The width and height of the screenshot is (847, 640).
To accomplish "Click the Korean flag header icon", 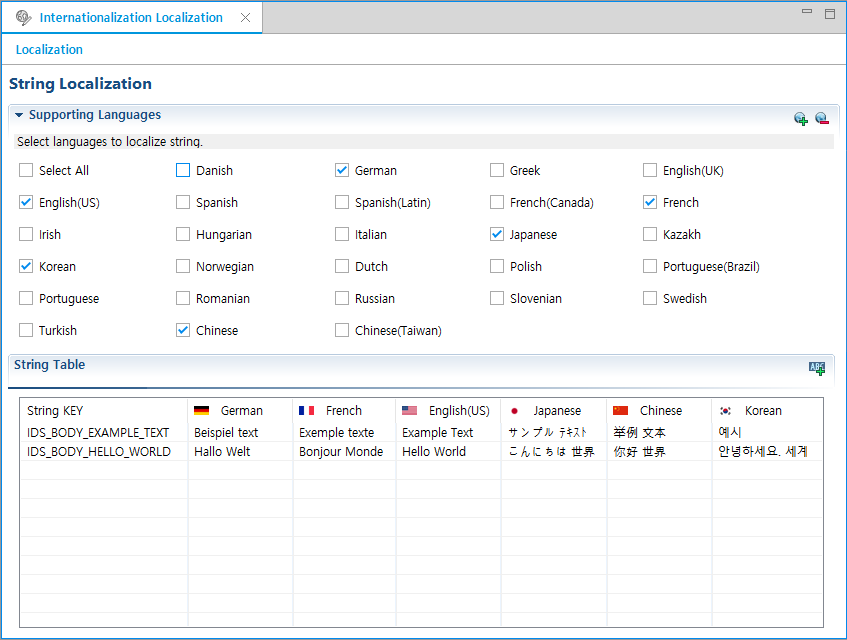I will [725, 410].
